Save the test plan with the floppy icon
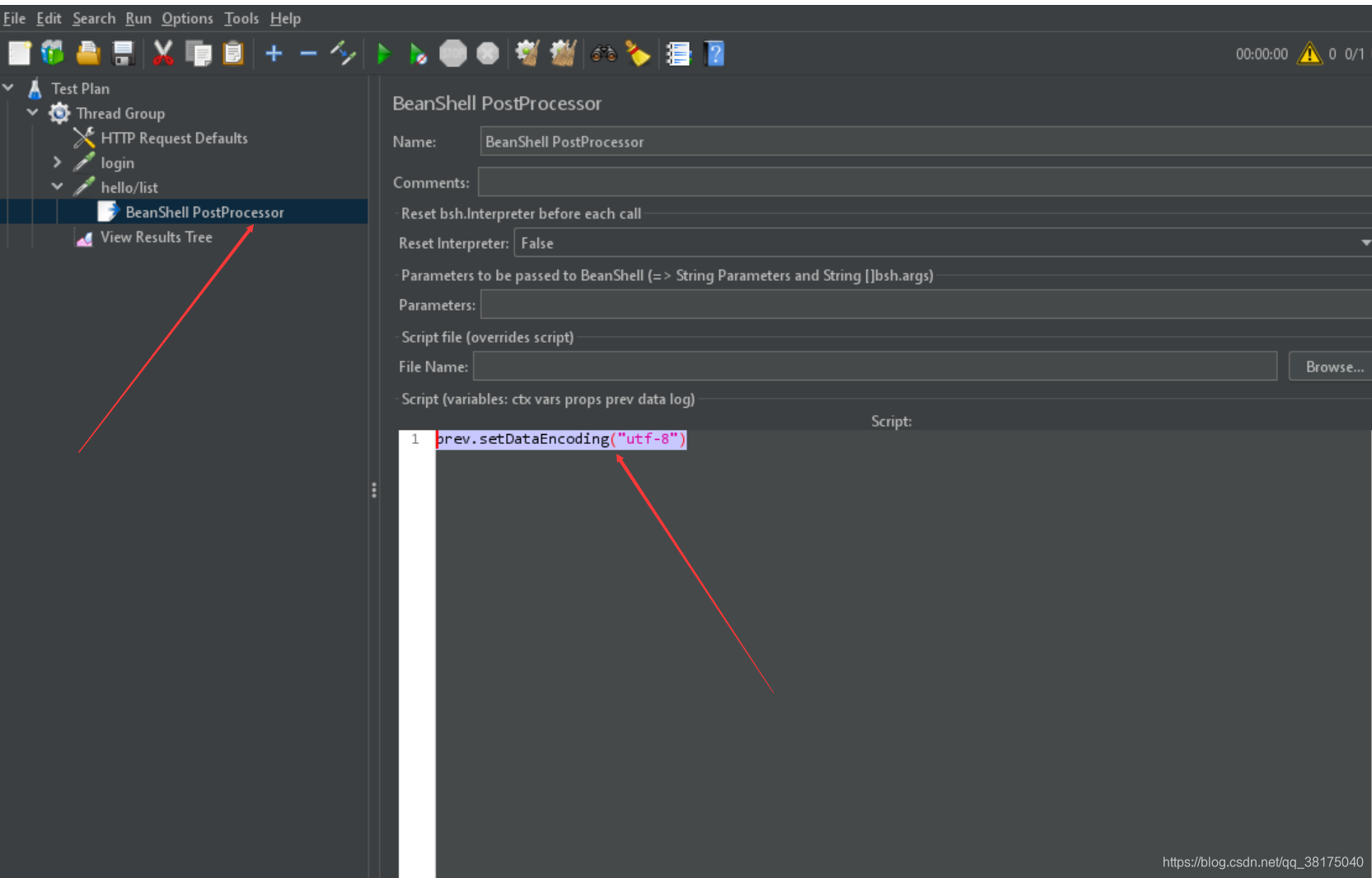1372x878 pixels. point(123,54)
